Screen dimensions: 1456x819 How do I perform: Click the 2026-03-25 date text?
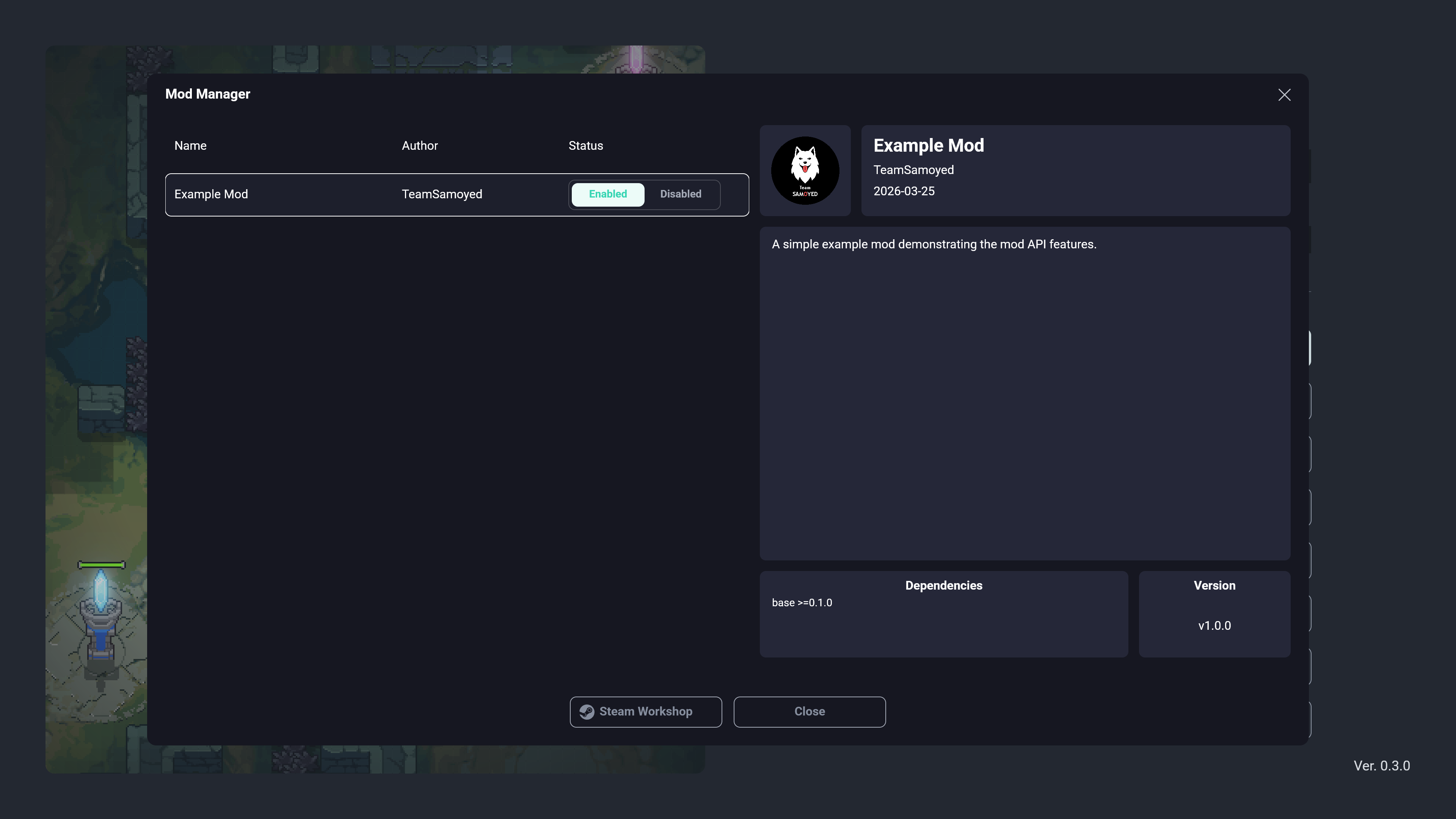pos(903,191)
